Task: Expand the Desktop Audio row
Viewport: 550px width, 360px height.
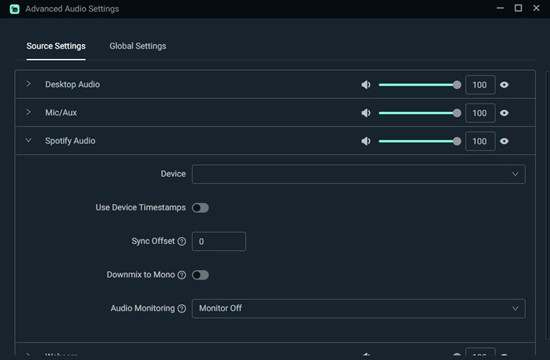Action: pyautogui.click(x=28, y=84)
